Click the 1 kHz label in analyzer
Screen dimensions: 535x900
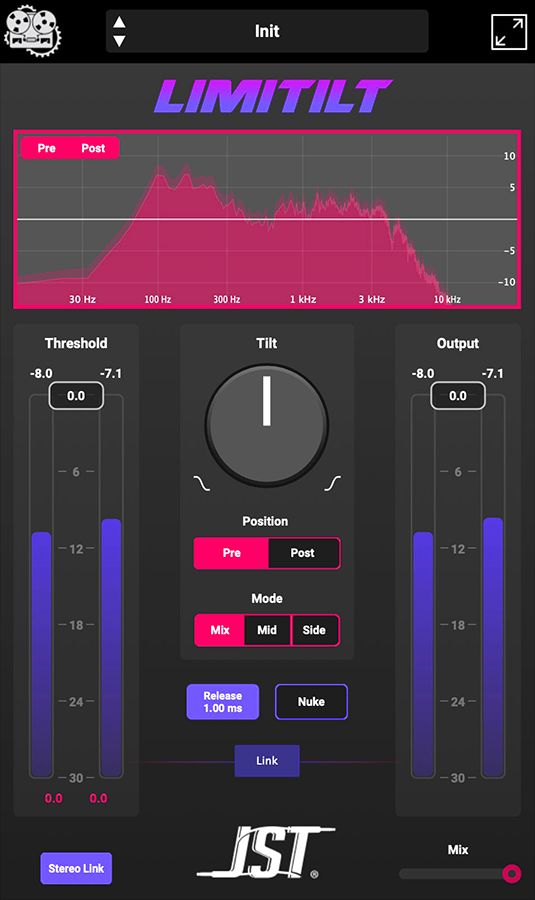[303, 299]
